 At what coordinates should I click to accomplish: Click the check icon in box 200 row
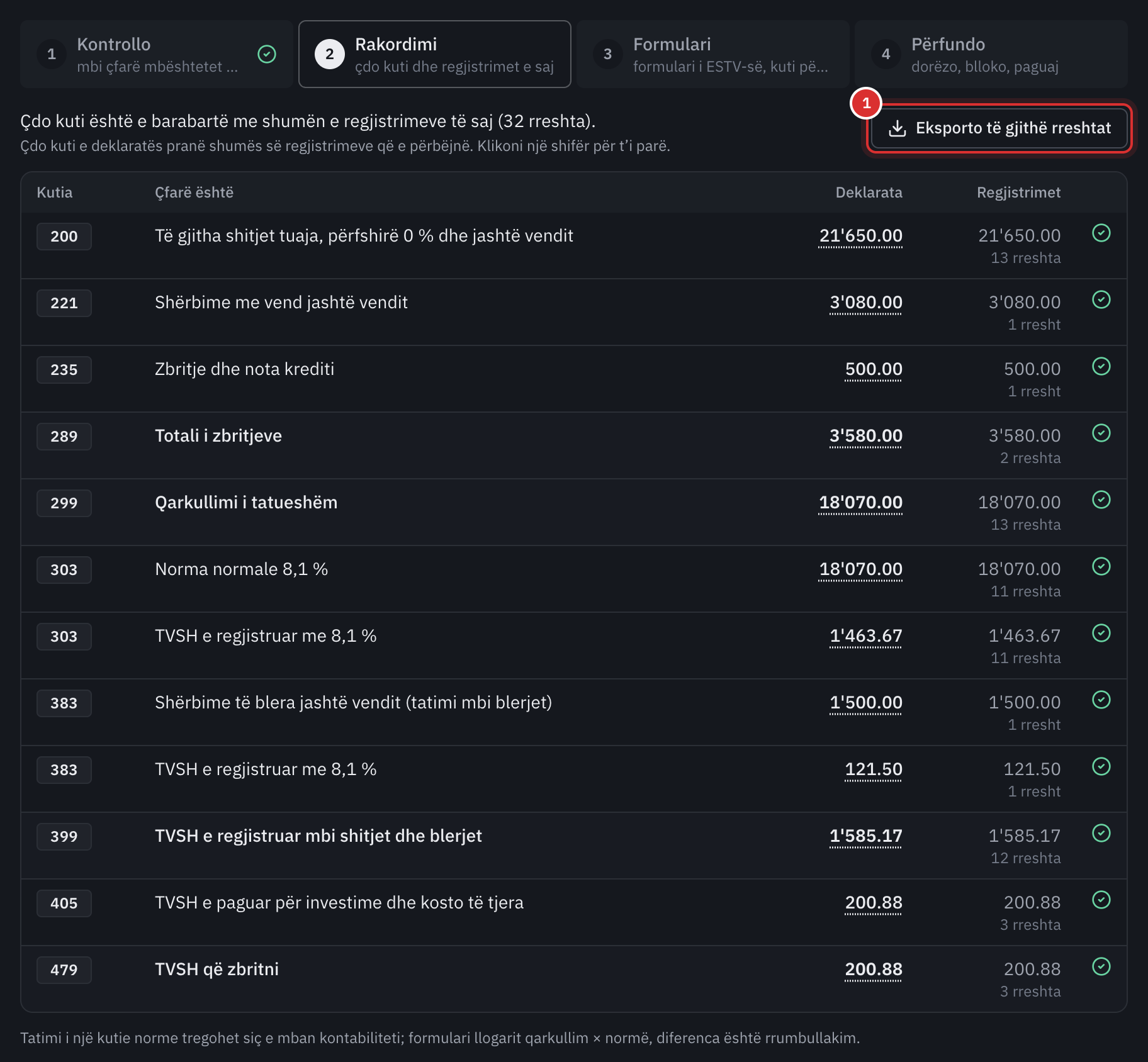point(1101,233)
